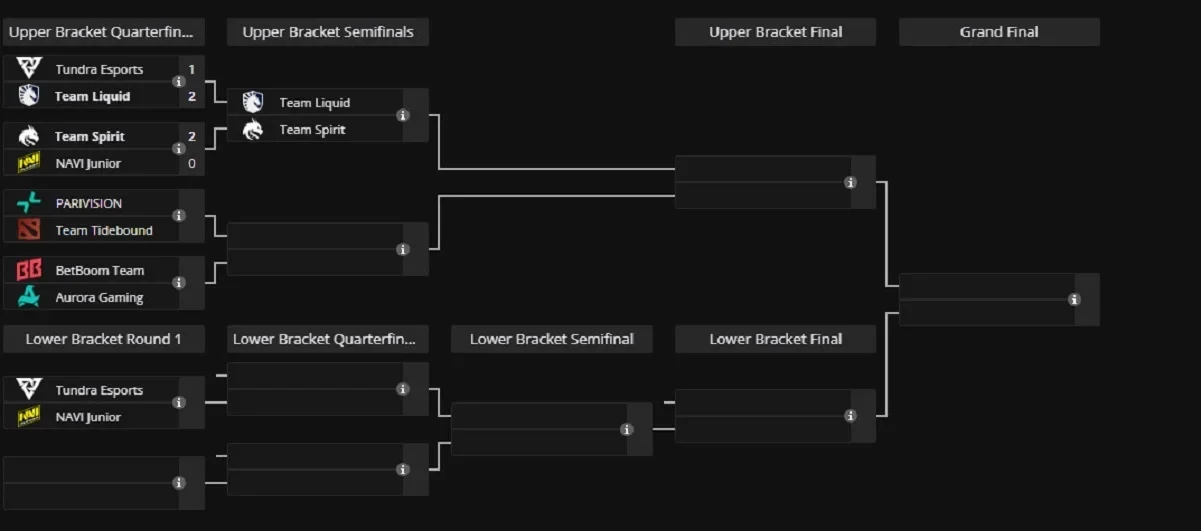Click the Tundra Esports logo in upper quarterfinals

(29, 69)
